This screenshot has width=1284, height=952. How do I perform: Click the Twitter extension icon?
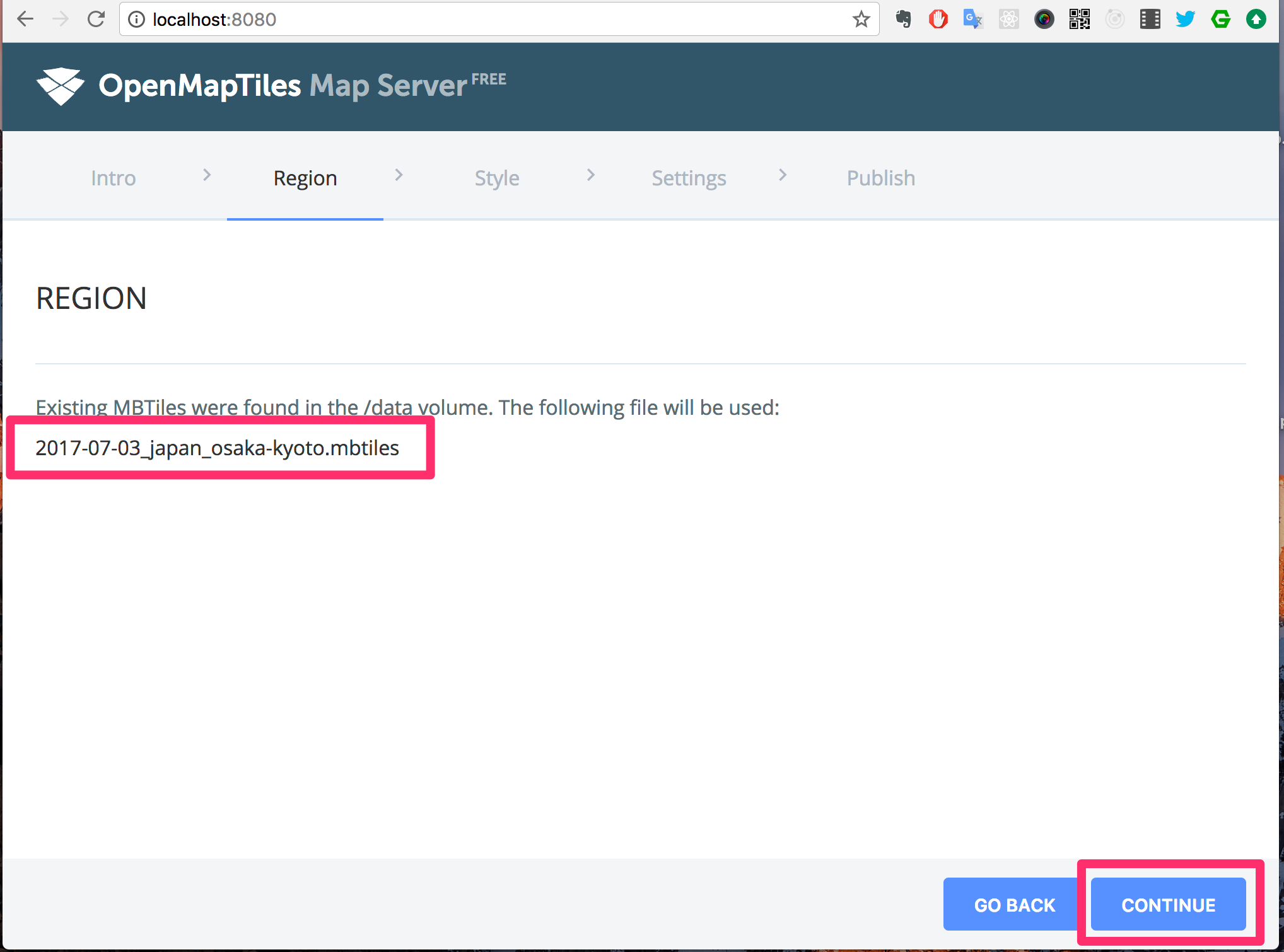[x=1184, y=19]
